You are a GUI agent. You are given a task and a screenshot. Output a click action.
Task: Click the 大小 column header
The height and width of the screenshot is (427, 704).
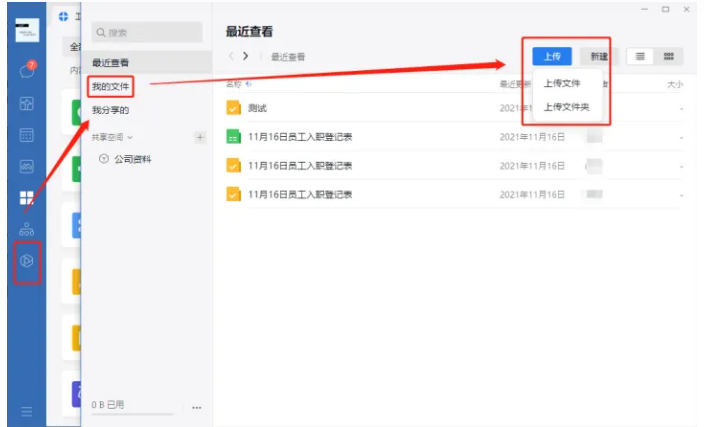pyautogui.click(x=675, y=84)
